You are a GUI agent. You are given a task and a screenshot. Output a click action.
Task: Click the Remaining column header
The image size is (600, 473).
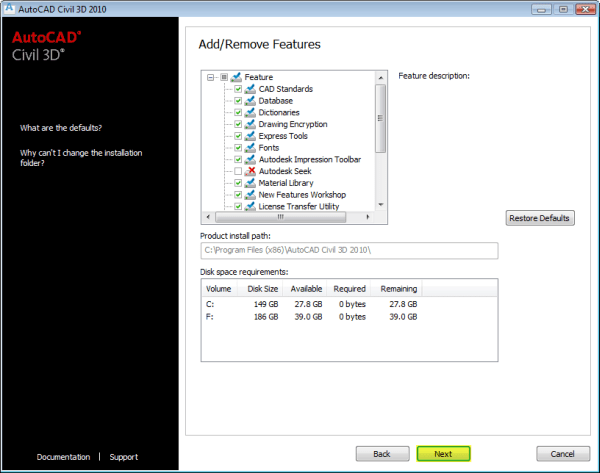coord(397,289)
